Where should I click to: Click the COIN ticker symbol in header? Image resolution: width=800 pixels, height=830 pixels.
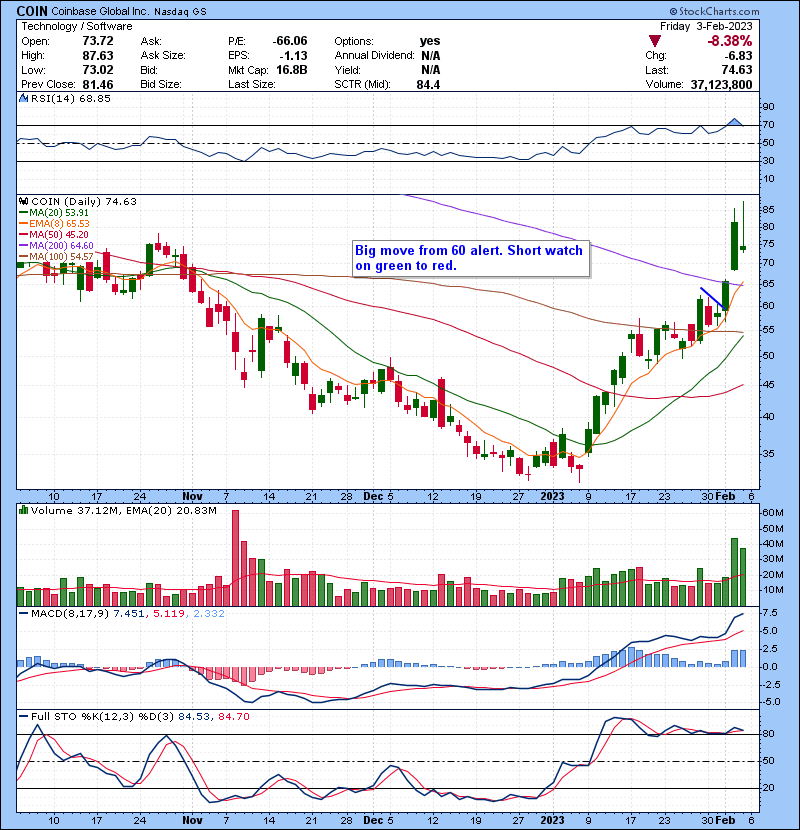[x=32, y=11]
